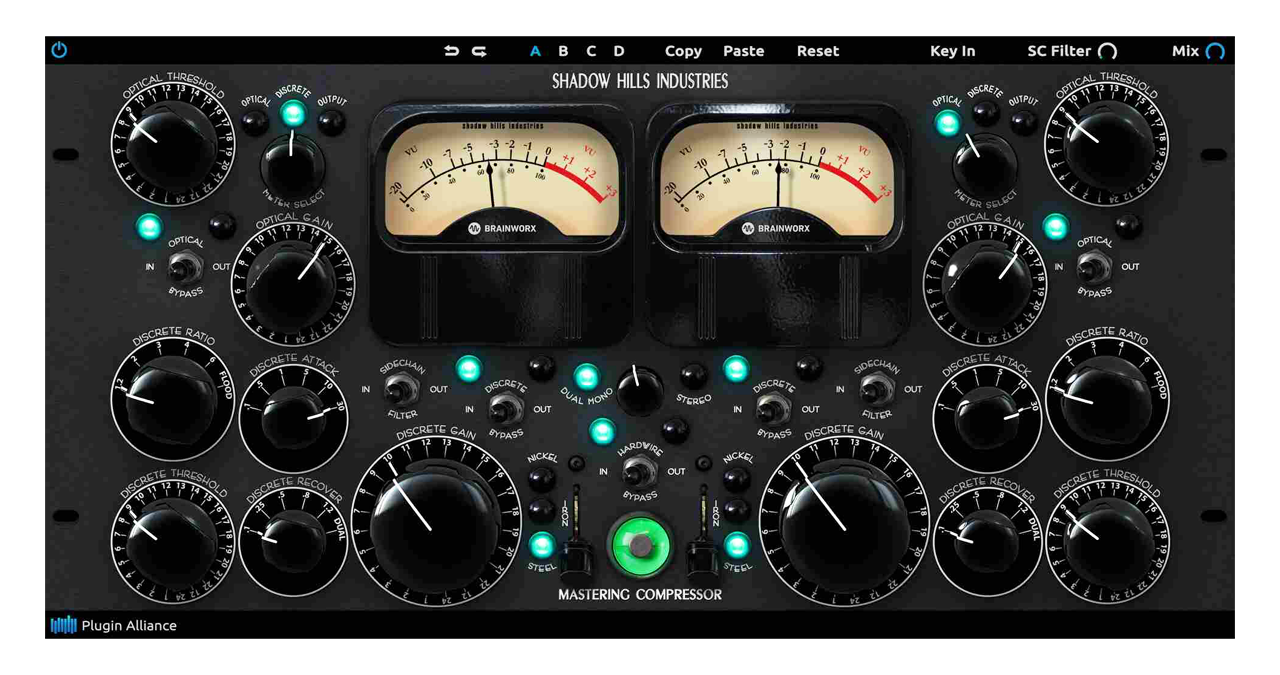Image resolution: width=1280 pixels, height=675 pixels.
Task: Click the right Discrete Attack knob
Action: point(987,419)
